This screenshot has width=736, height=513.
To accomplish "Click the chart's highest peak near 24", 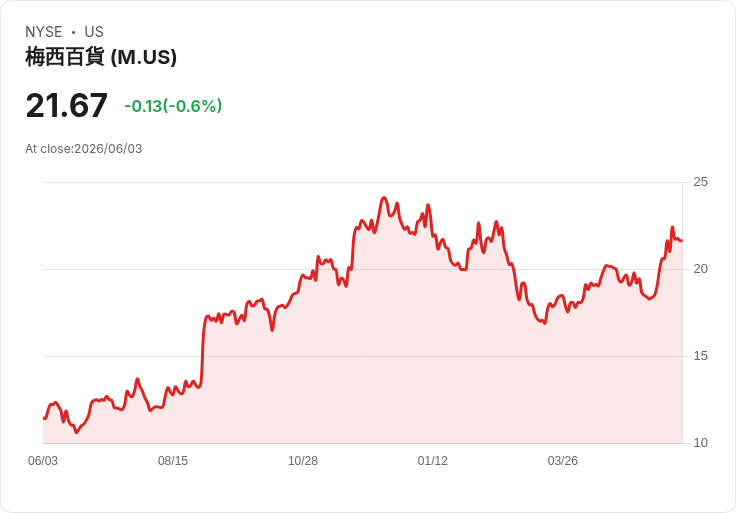I will pos(384,198).
